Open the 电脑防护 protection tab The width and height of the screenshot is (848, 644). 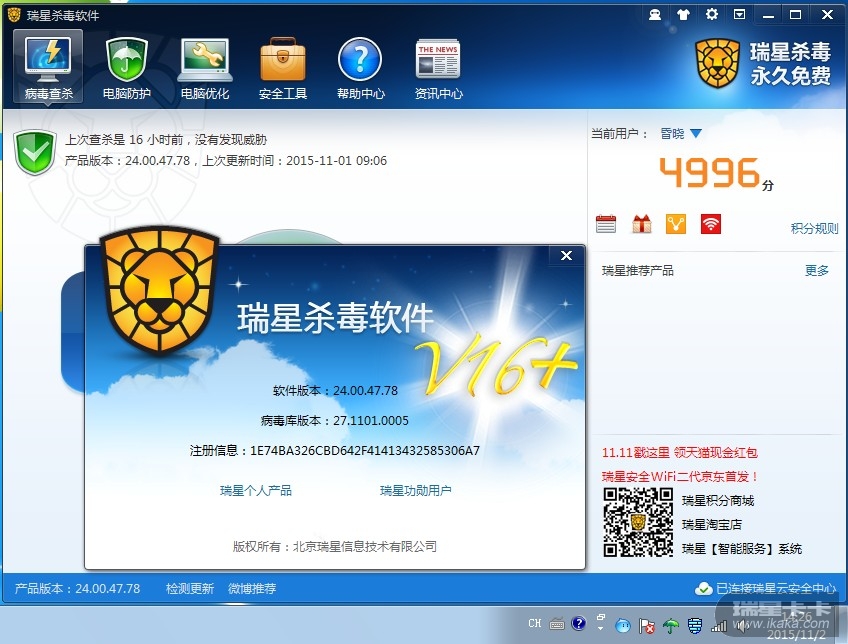click(x=127, y=67)
